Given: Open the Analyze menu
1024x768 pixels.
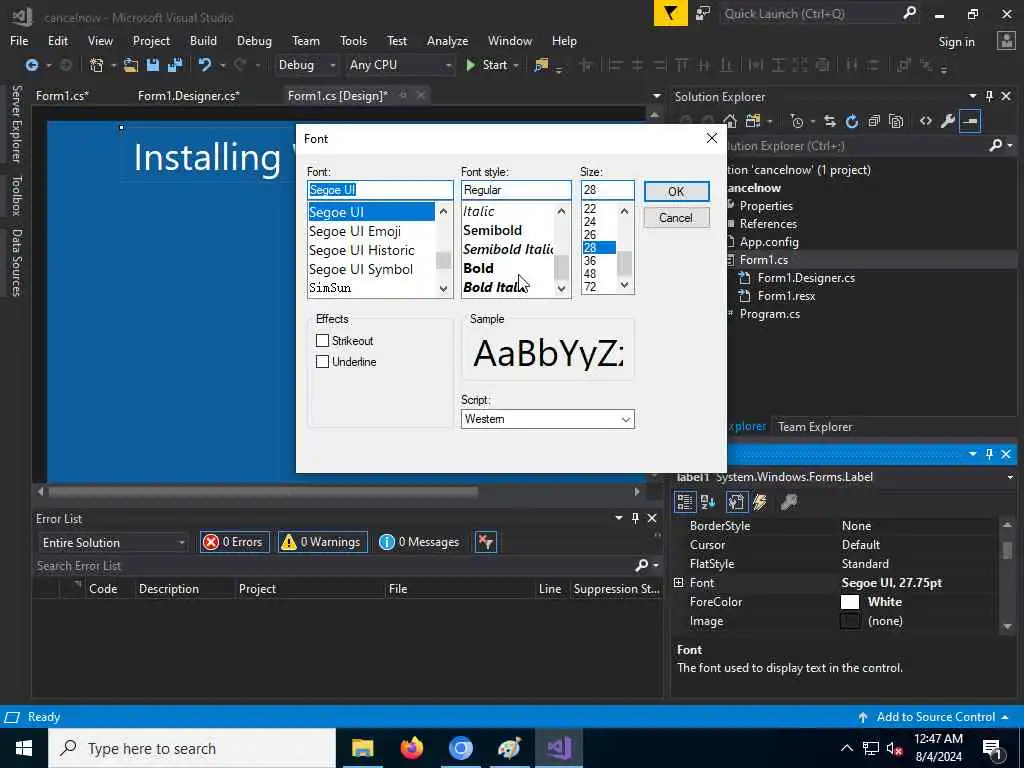Looking at the screenshot, I should pos(447,40).
